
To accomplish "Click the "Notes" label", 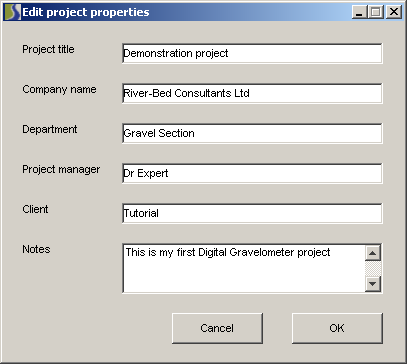I will pyautogui.click(x=36, y=249).
